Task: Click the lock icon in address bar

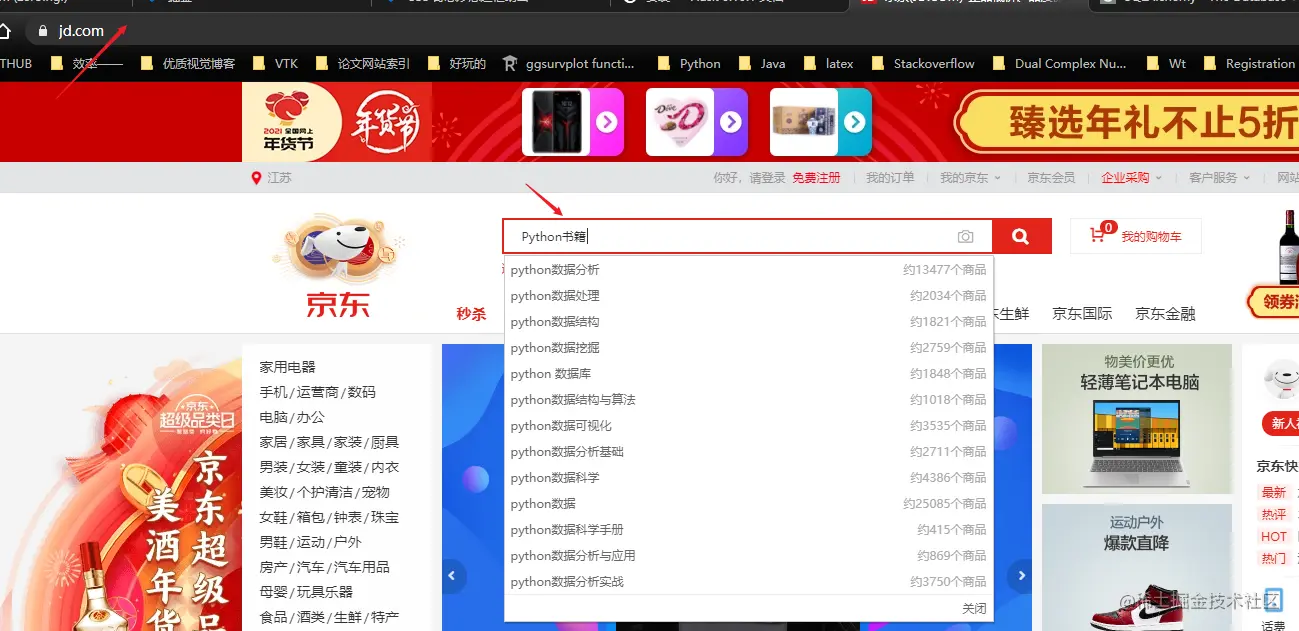Action: [42, 31]
